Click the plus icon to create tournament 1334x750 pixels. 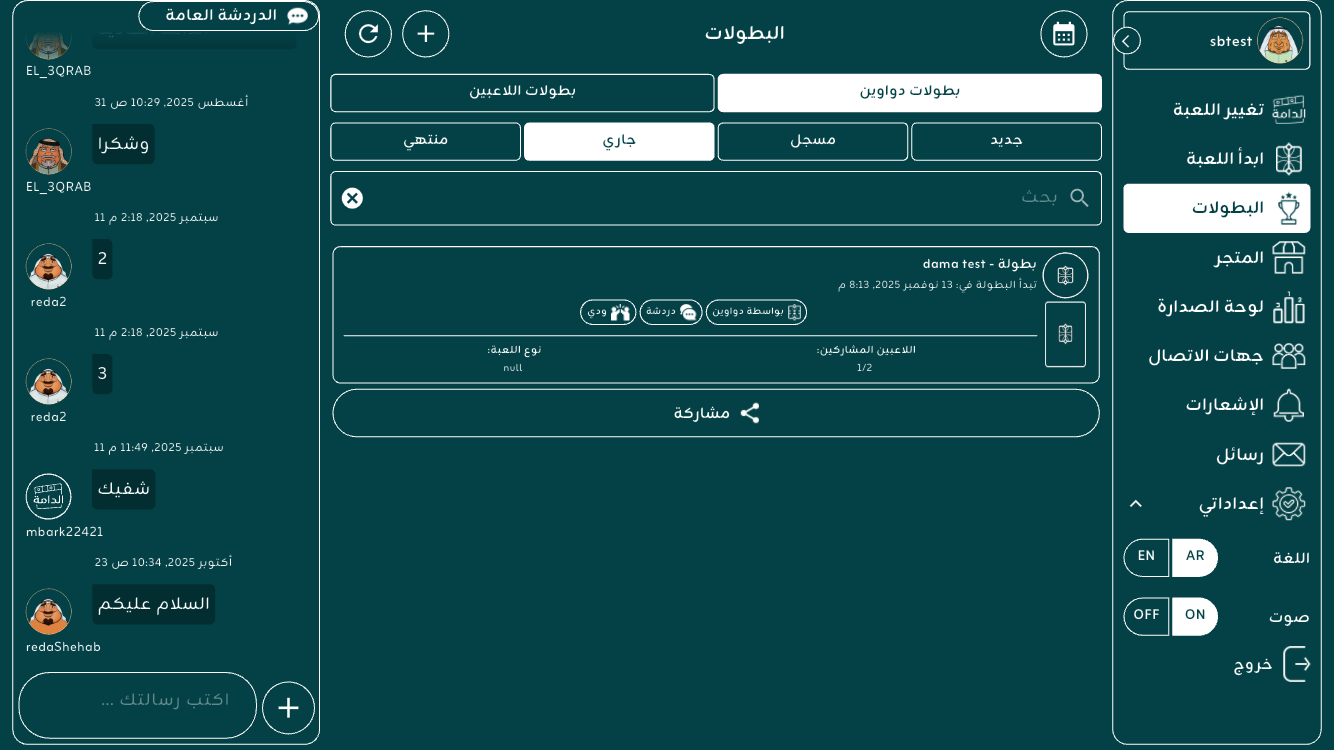tap(426, 34)
